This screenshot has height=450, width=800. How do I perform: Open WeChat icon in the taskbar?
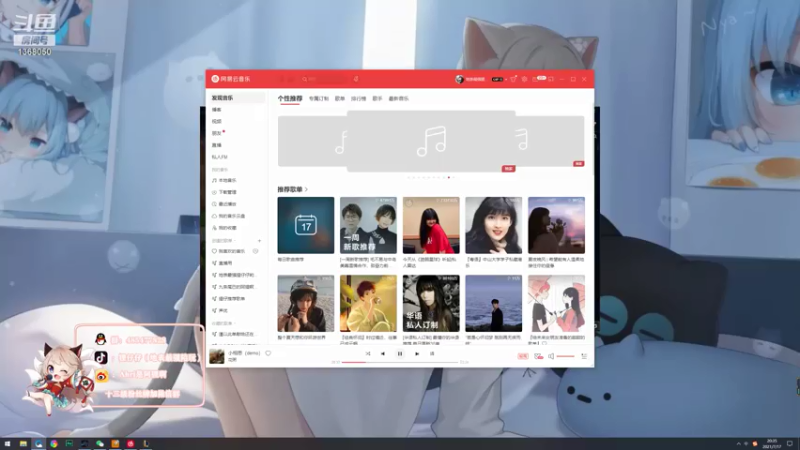click(99, 444)
